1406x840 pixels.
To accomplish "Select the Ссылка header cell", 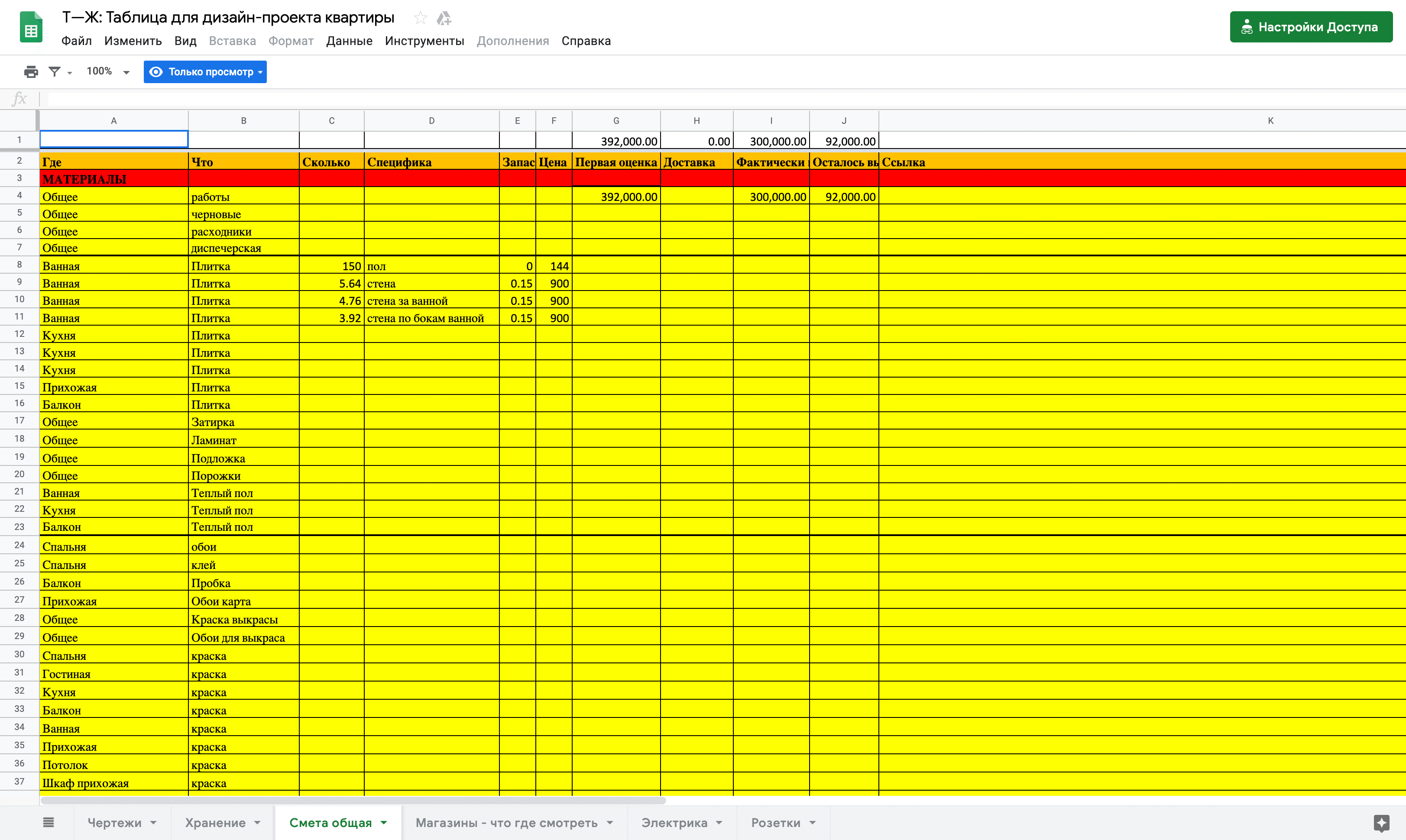I will pyautogui.click(x=1142, y=162).
